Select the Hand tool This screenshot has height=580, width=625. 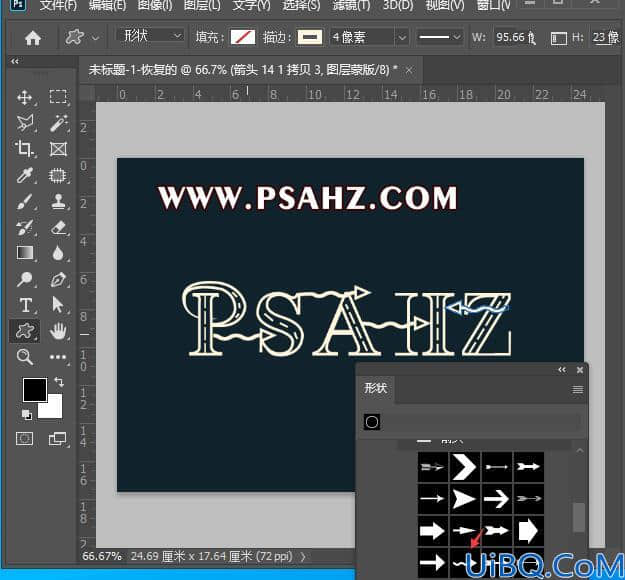58,331
